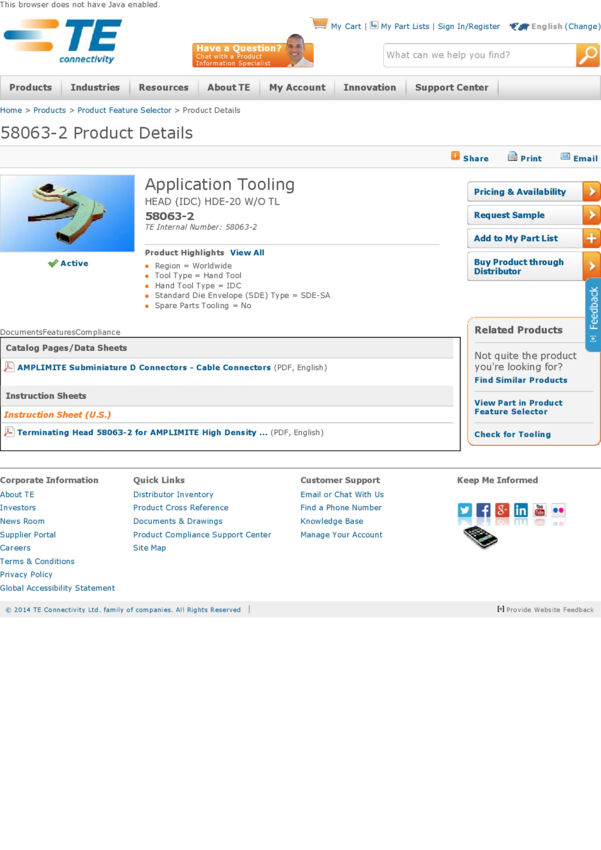This screenshot has height=850, width=601.
Task: Open the Resources menu
Action: (x=163, y=87)
